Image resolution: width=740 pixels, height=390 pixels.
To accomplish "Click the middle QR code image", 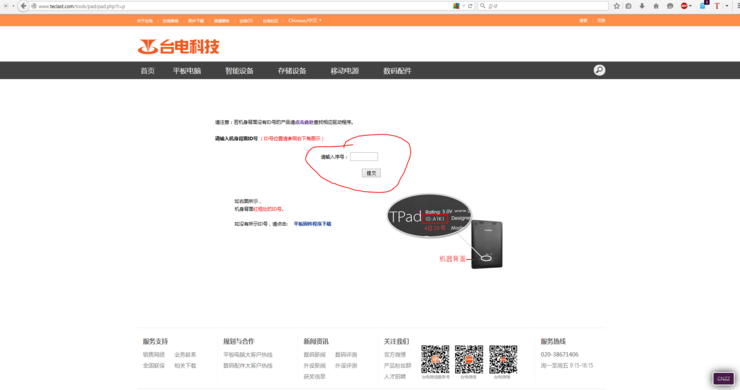I will point(469,359).
